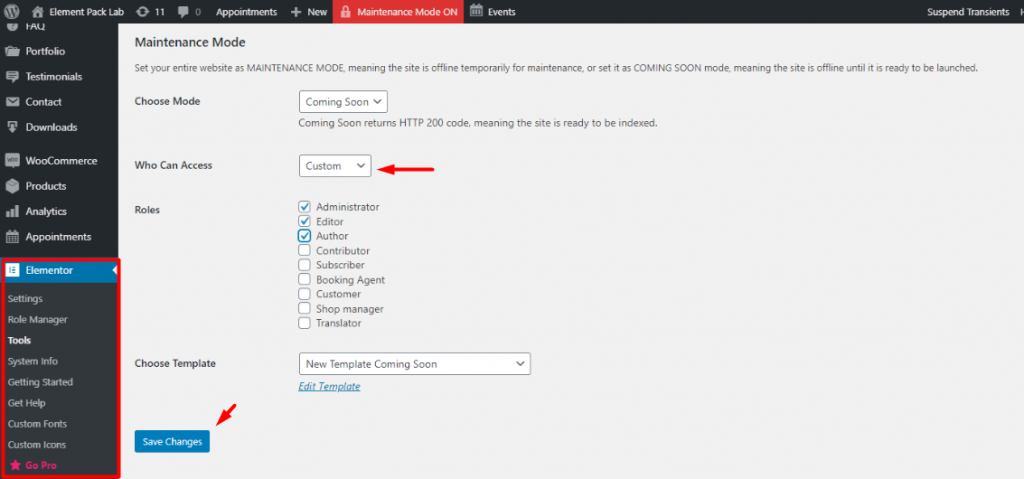This screenshot has width=1024, height=479.
Task: Click the WooCommerce sidebar icon
Action: (x=12, y=161)
